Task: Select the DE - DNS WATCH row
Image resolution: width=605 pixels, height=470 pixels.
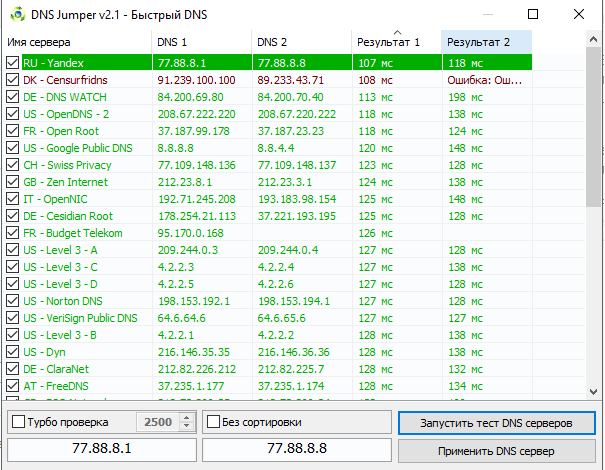Action: tap(269, 97)
